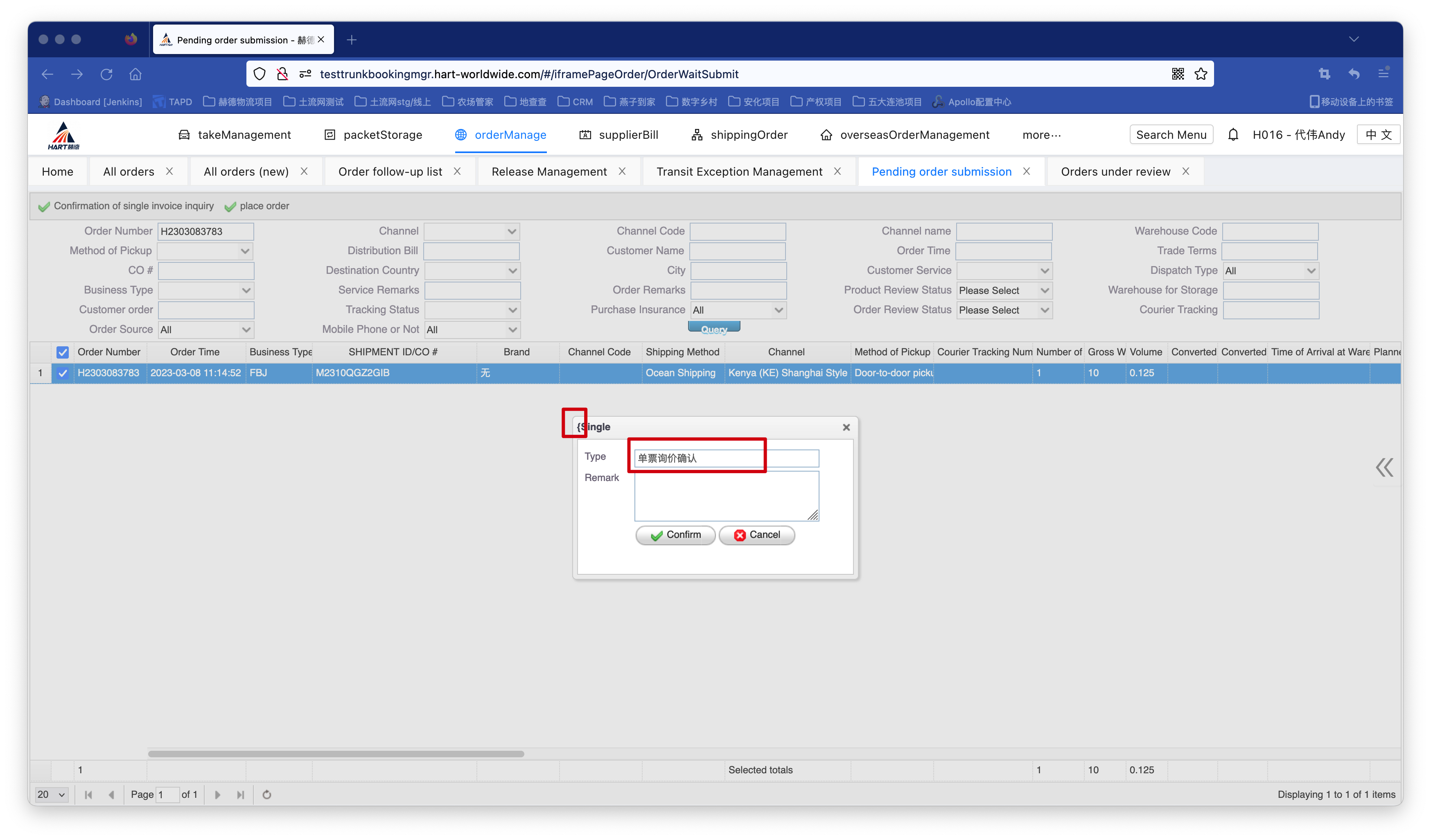Click the QR code icon in address bar
1431x840 pixels.
(x=1178, y=74)
